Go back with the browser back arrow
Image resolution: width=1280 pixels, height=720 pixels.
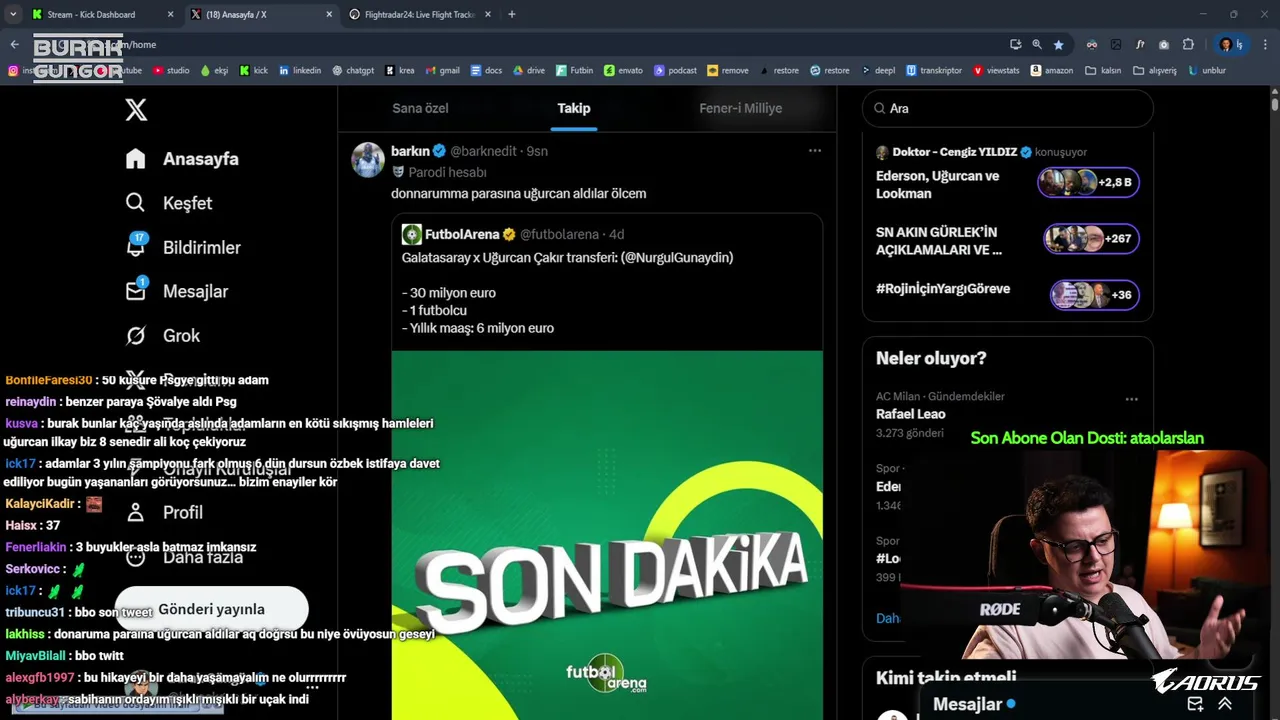[x=14, y=45]
